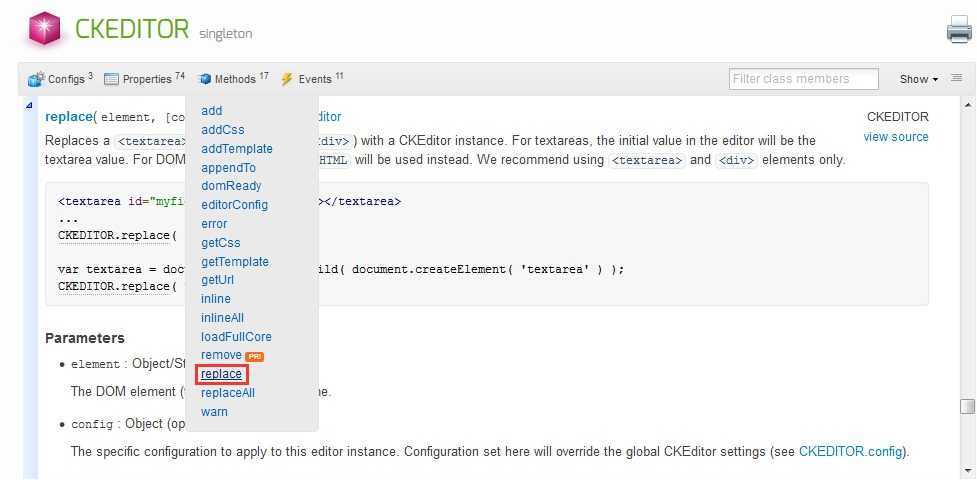This screenshot has width=977, height=480.
Task: Click the scrollbar up arrow
Action: pyautogui.click(x=967, y=104)
